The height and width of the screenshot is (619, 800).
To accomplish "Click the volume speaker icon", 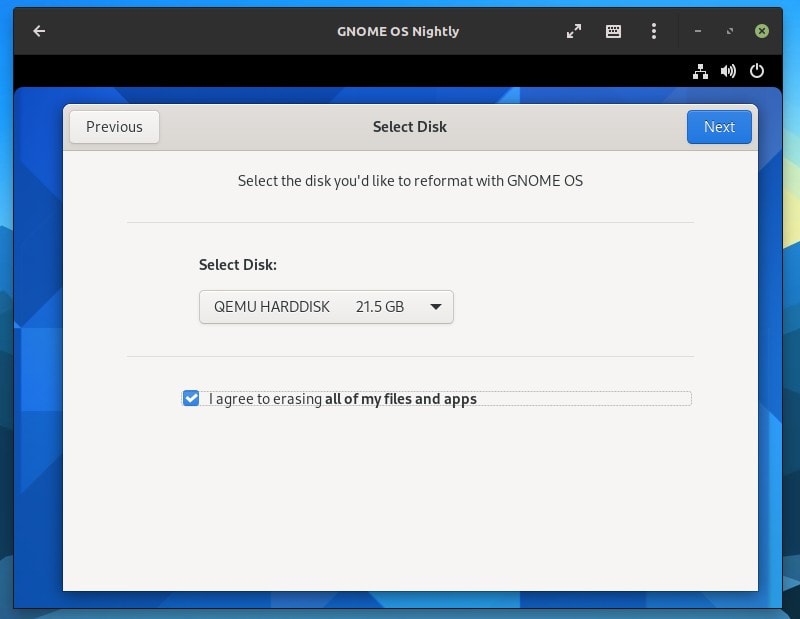I will coord(728,71).
